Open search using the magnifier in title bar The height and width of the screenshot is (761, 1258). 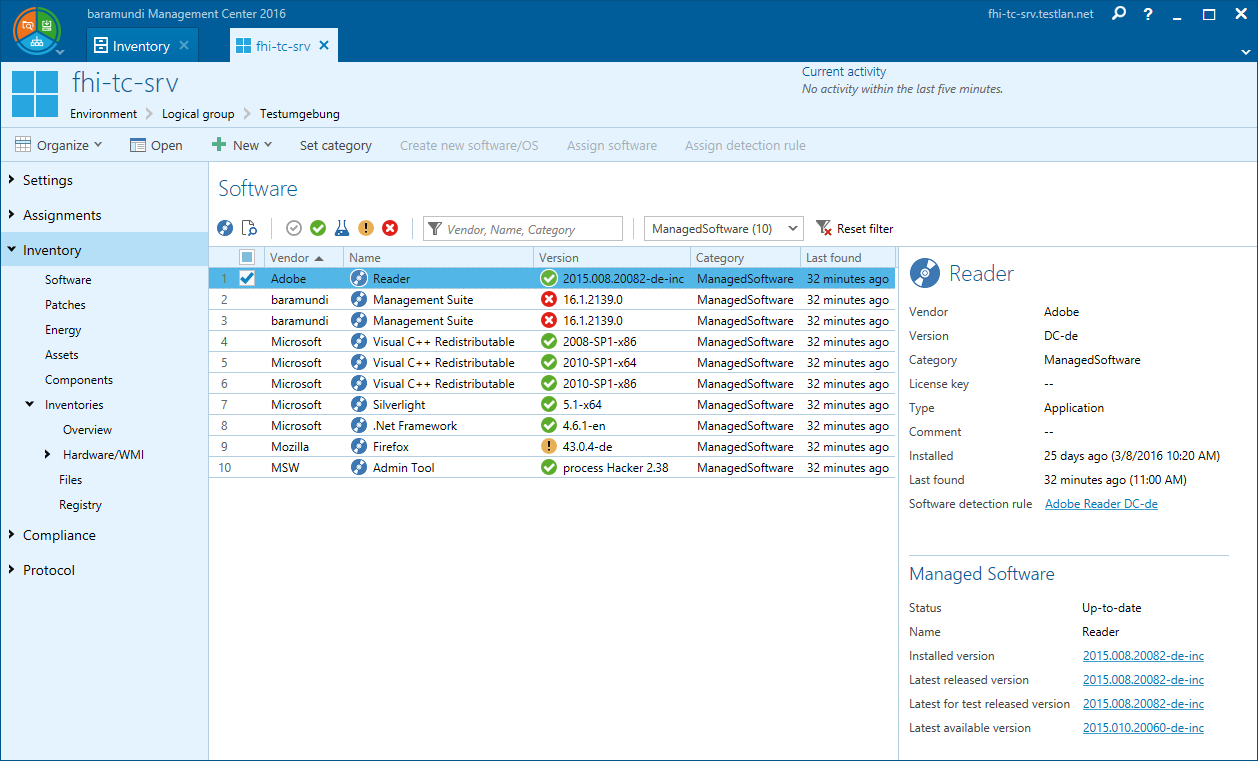click(1118, 14)
